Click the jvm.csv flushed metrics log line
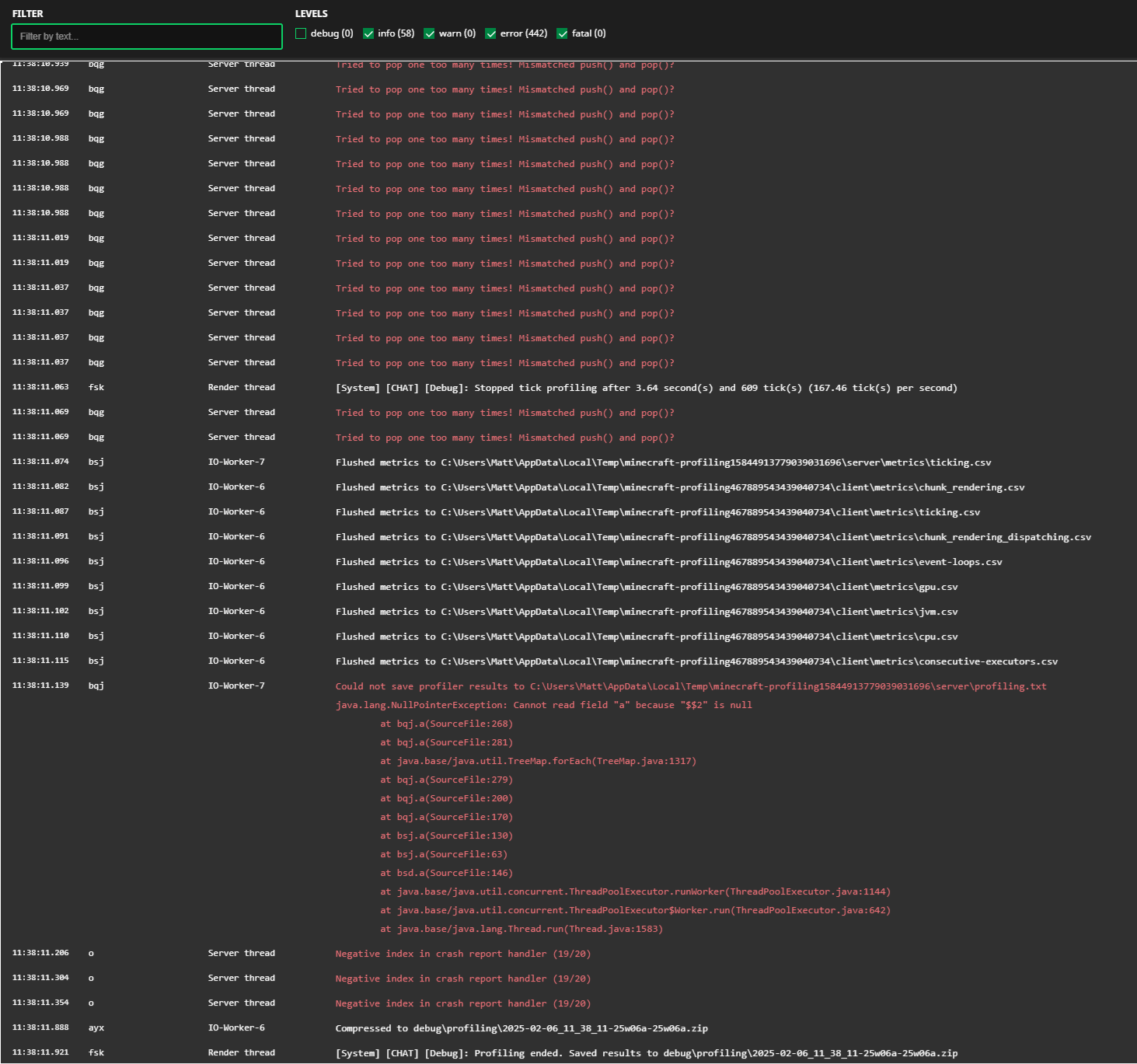 pyautogui.click(x=646, y=612)
